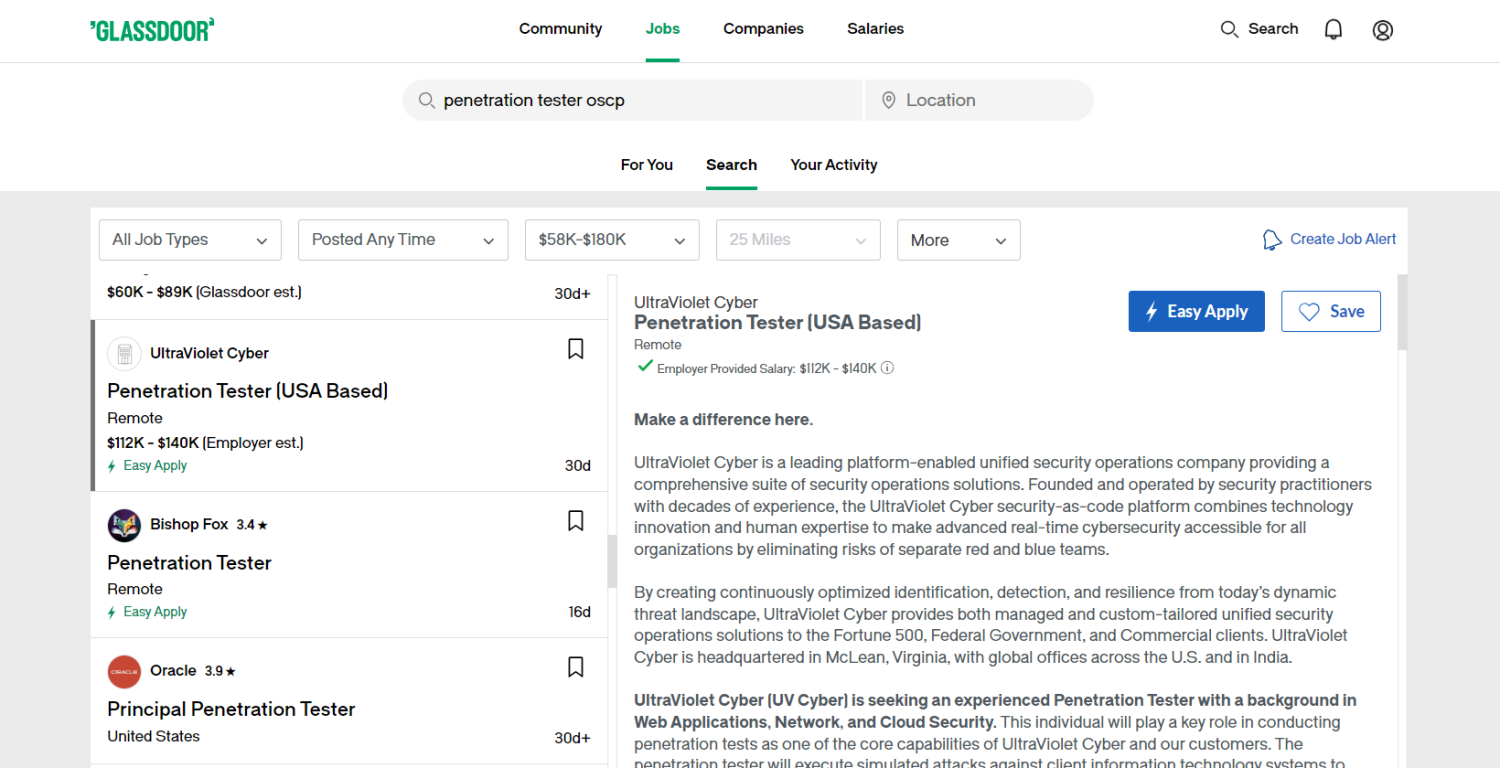This screenshot has height=768, width=1500.
Task: Click the Create Job Alert bell icon
Action: coord(1272,240)
